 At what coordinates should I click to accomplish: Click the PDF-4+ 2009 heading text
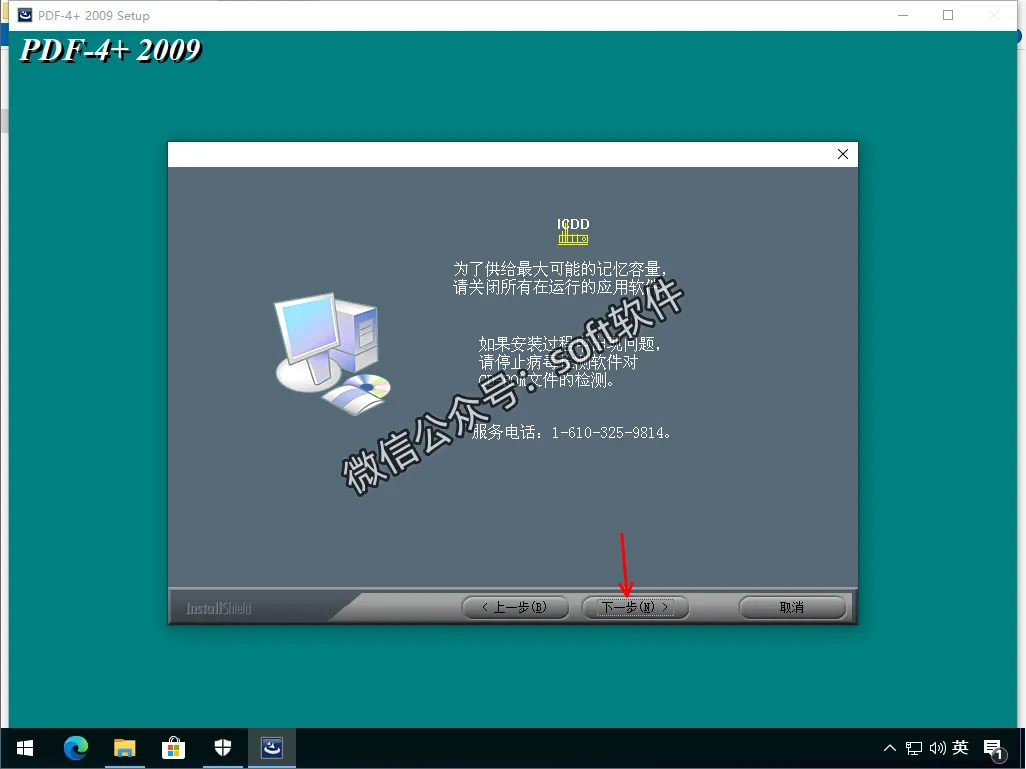tap(111, 50)
